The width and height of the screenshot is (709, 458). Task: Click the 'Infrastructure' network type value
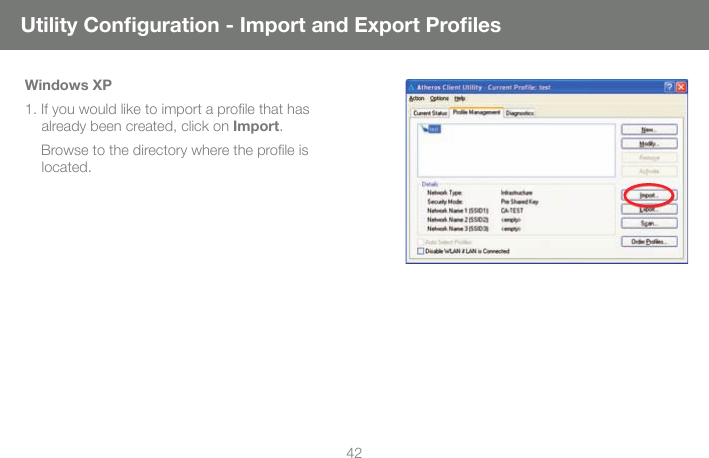coord(516,193)
